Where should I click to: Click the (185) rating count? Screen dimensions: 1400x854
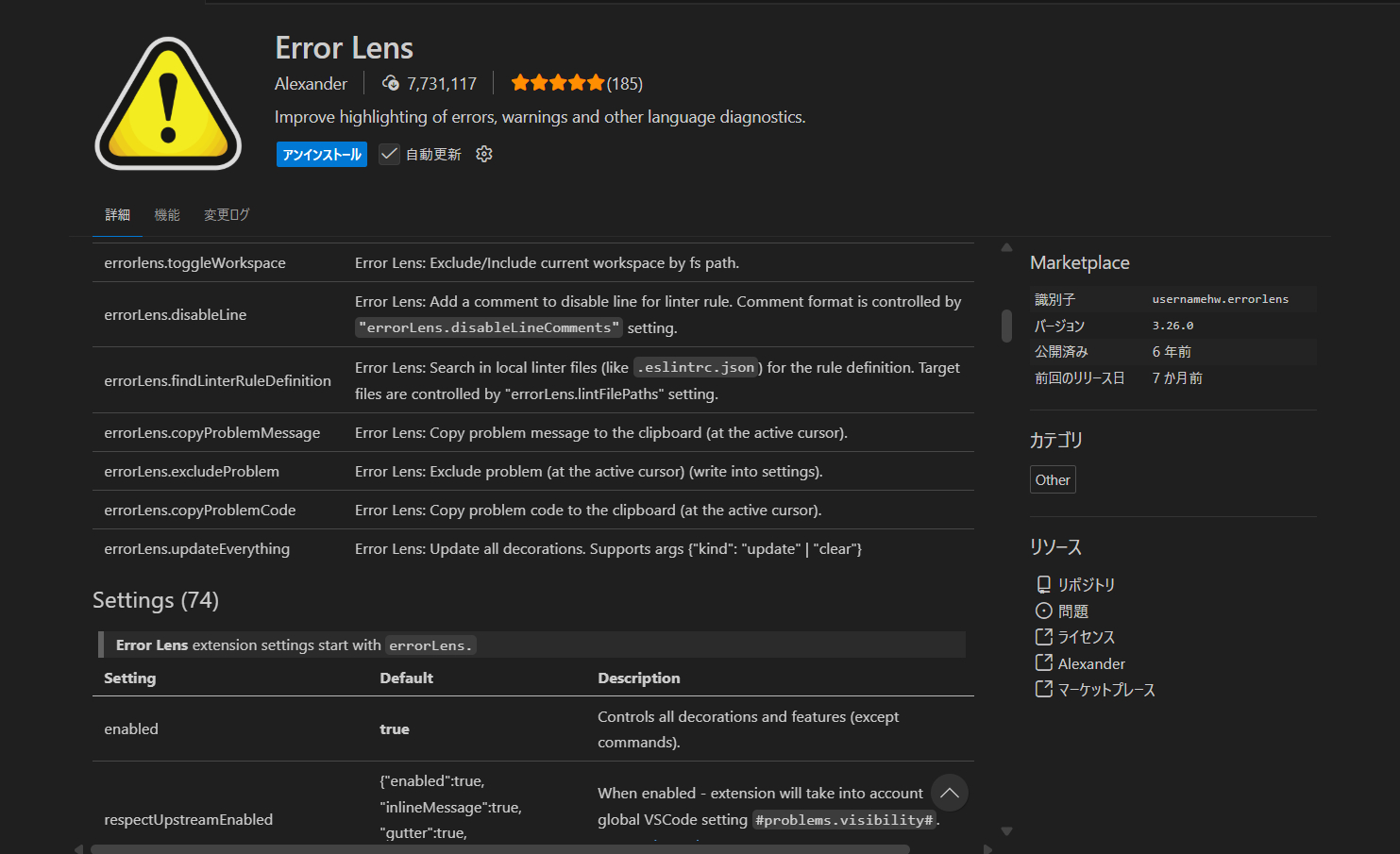tap(624, 84)
